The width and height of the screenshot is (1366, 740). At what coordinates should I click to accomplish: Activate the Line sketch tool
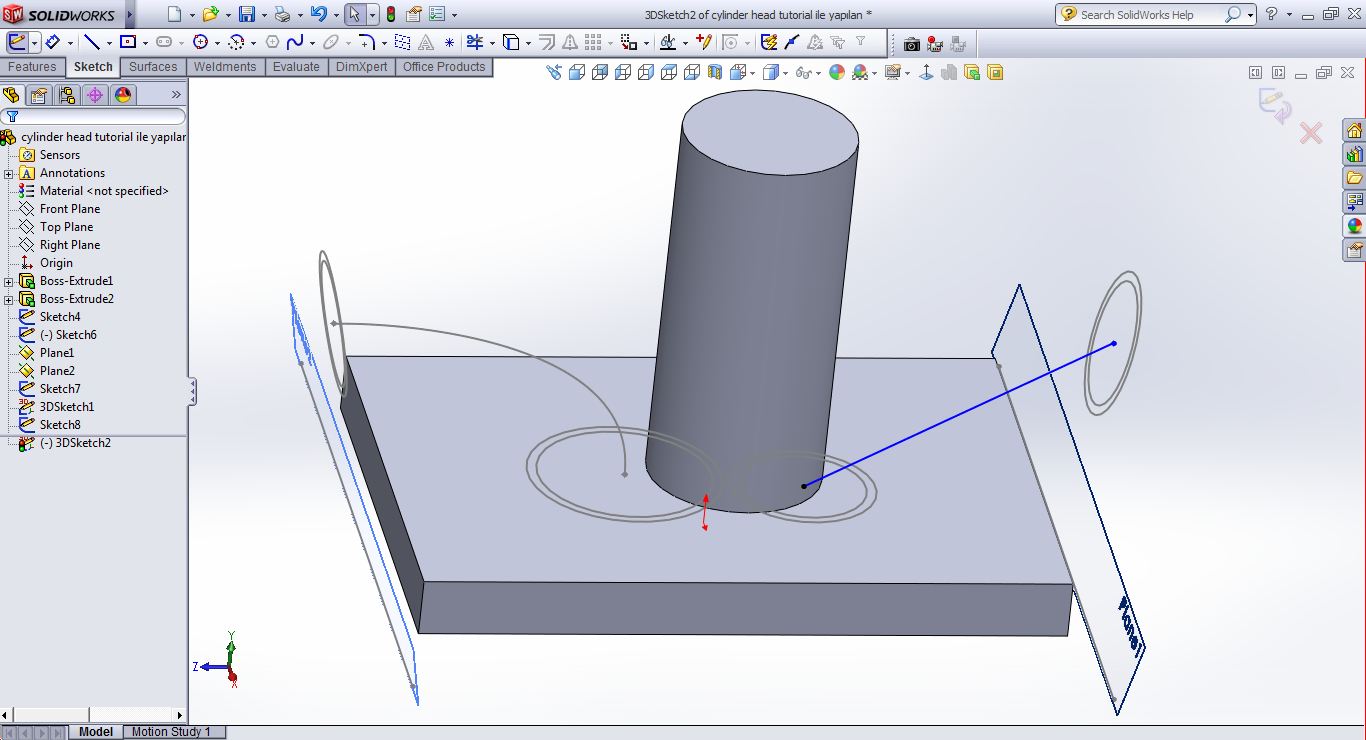click(x=91, y=42)
